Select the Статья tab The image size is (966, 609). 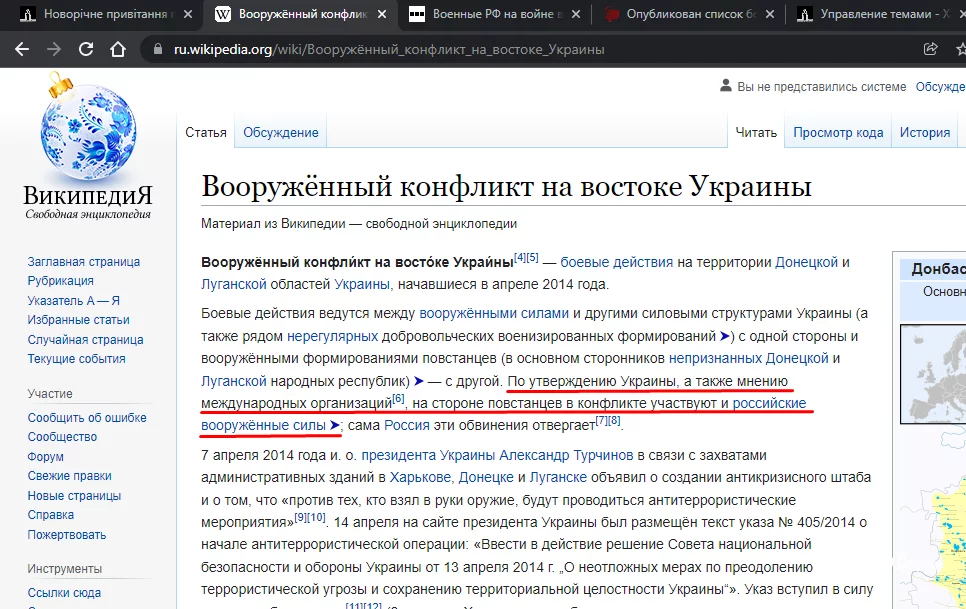tap(206, 131)
